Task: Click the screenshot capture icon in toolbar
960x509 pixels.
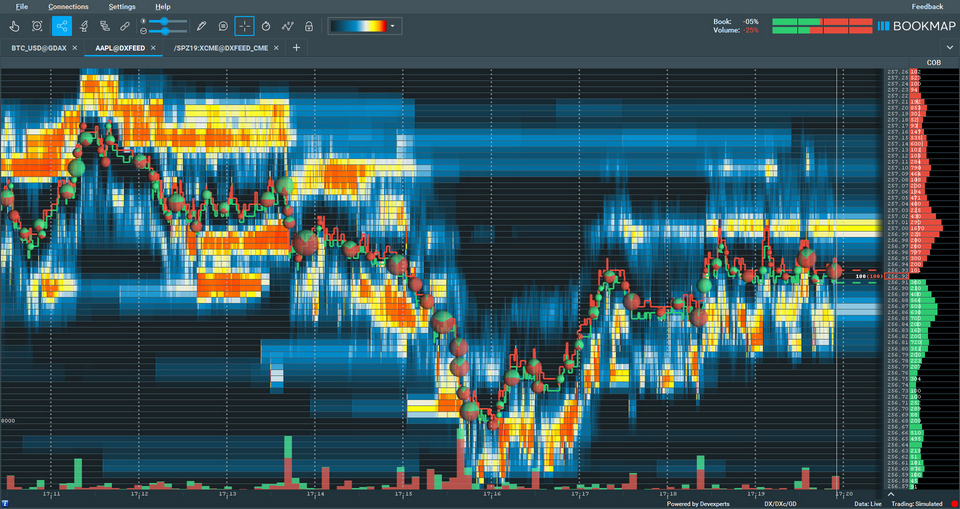Action: (x=37, y=26)
